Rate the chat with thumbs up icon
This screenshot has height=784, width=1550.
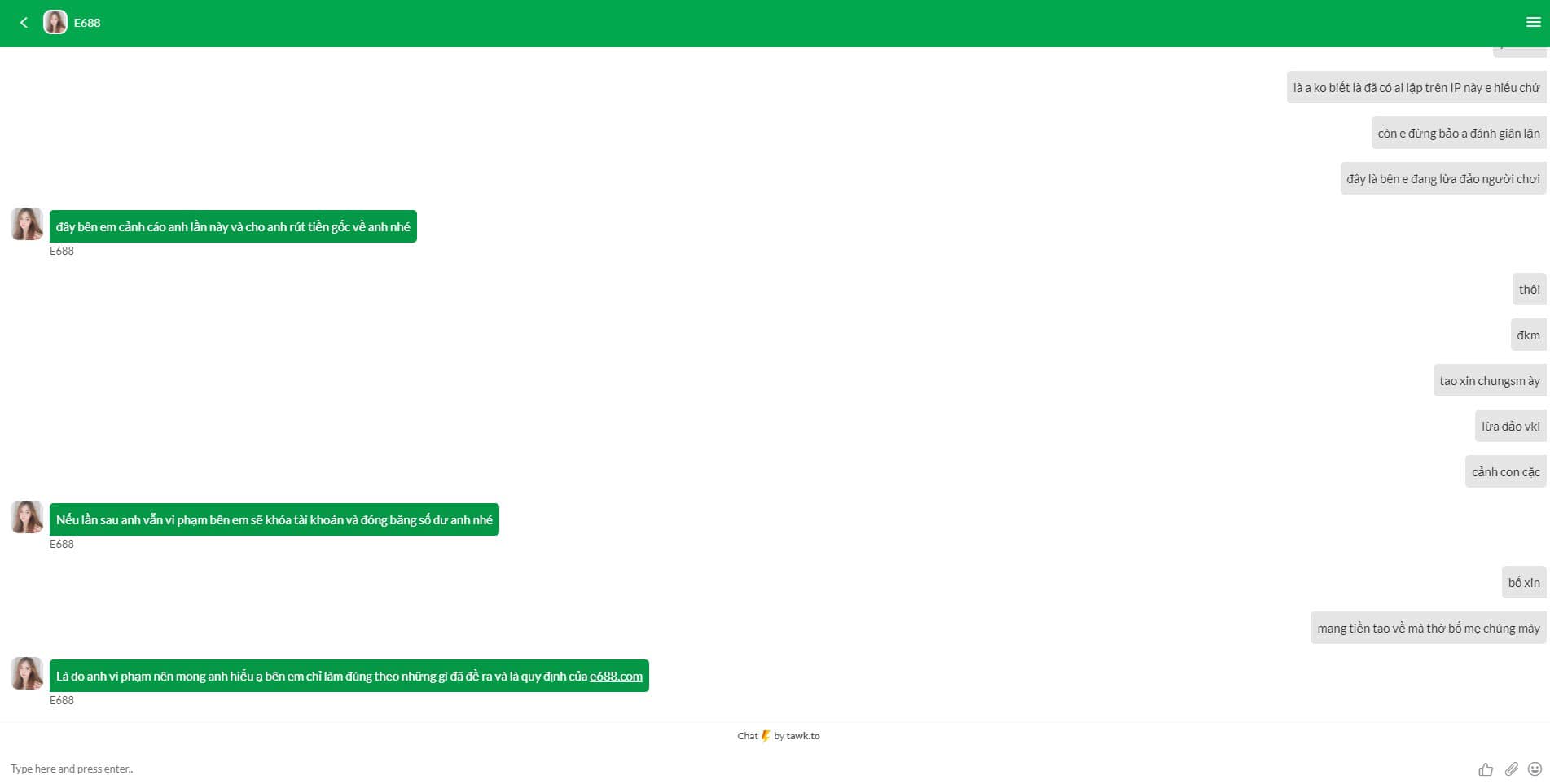(x=1486, y=769)
